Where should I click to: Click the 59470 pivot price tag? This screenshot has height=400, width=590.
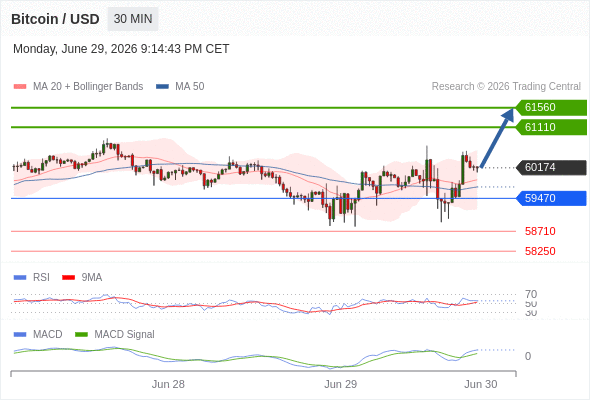click(x=551, y=198)
